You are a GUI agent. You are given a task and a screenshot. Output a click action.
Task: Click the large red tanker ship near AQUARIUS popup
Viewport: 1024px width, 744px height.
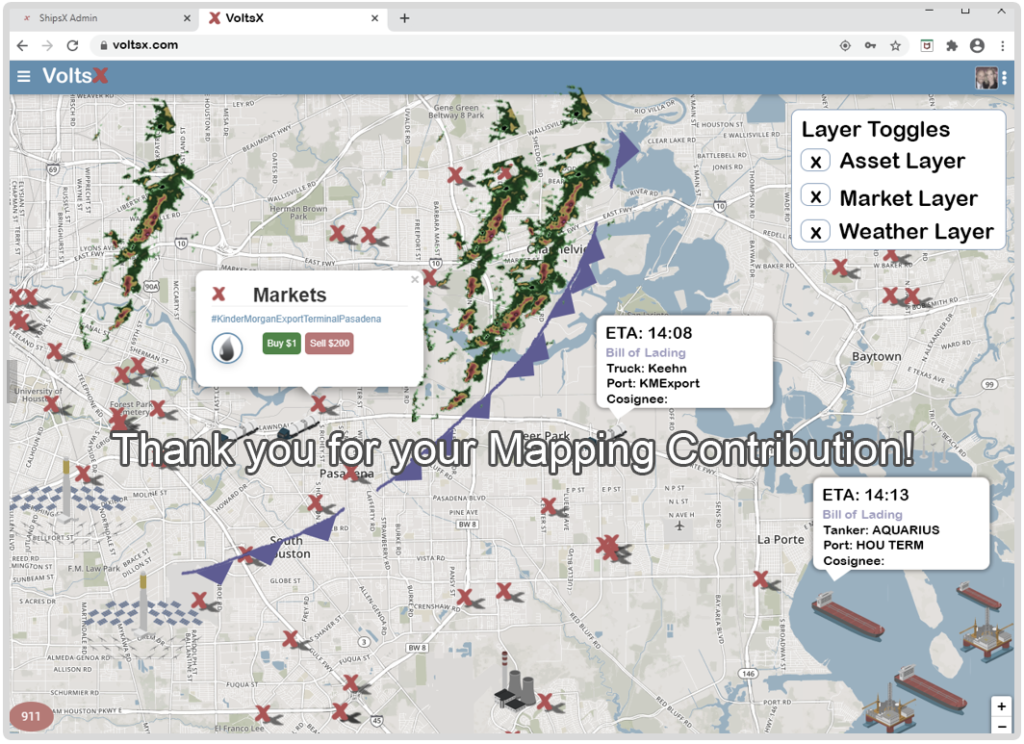(x=848, y=617)
